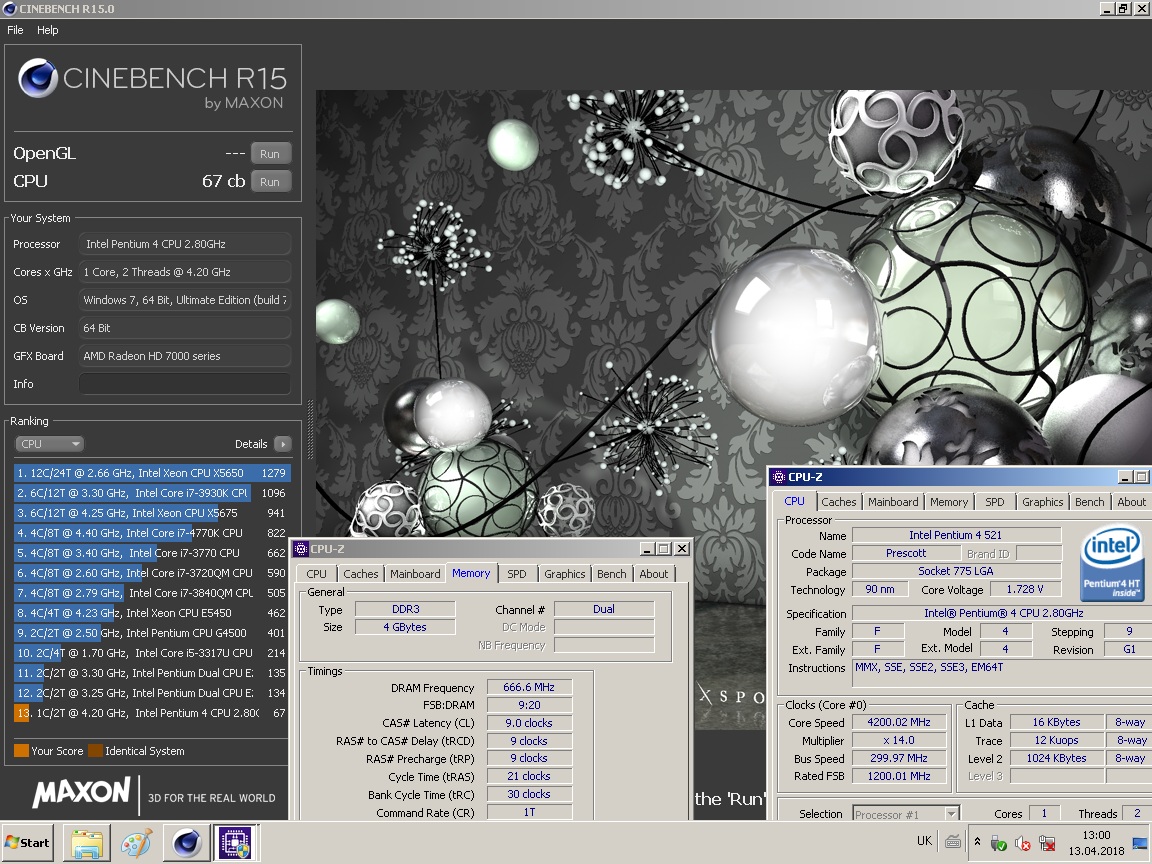Click the Intel Pentium 4 HT logo

[x=1112, y=563]
